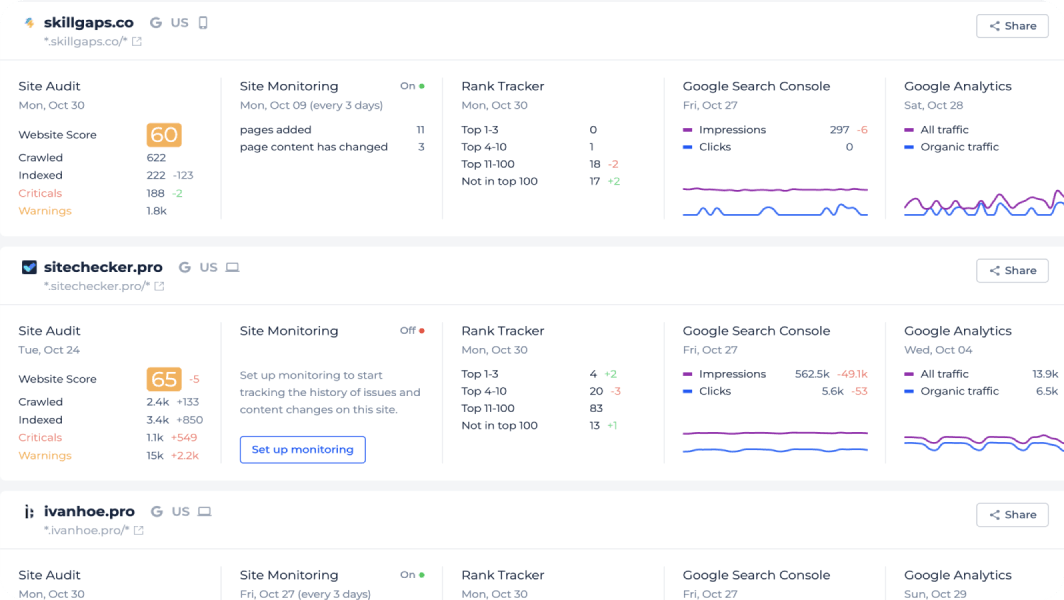Click the Google icon next to sitechecker.pro
This screenshot has width=1064, height=600.
tap(185, 267)
